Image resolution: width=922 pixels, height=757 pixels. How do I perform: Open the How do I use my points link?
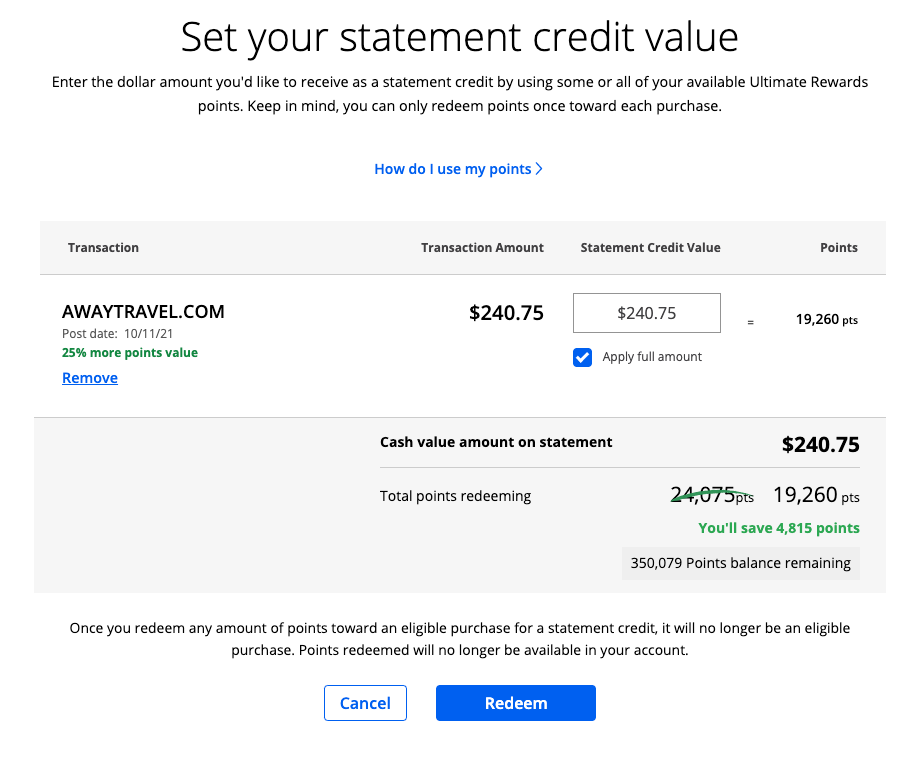tap(453, 169)
